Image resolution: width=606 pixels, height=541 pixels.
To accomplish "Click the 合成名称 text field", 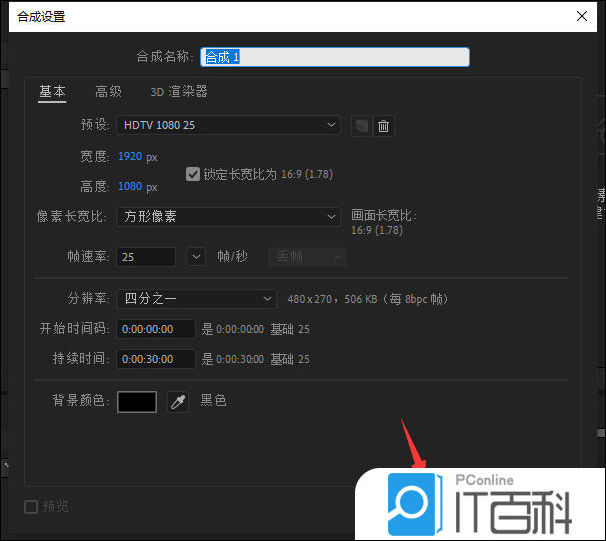I will pyautogui.click(x=335, y=57).
